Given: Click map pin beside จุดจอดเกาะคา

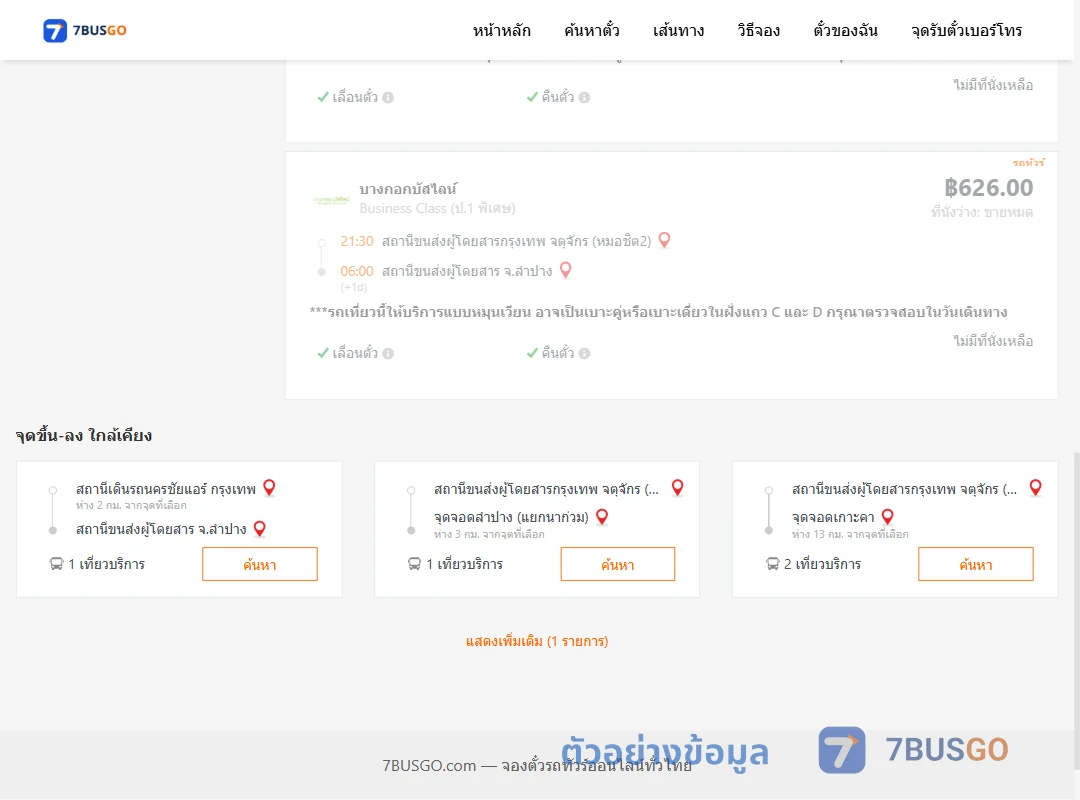Looking at the screenshot, I should click(x=887, y=517).
